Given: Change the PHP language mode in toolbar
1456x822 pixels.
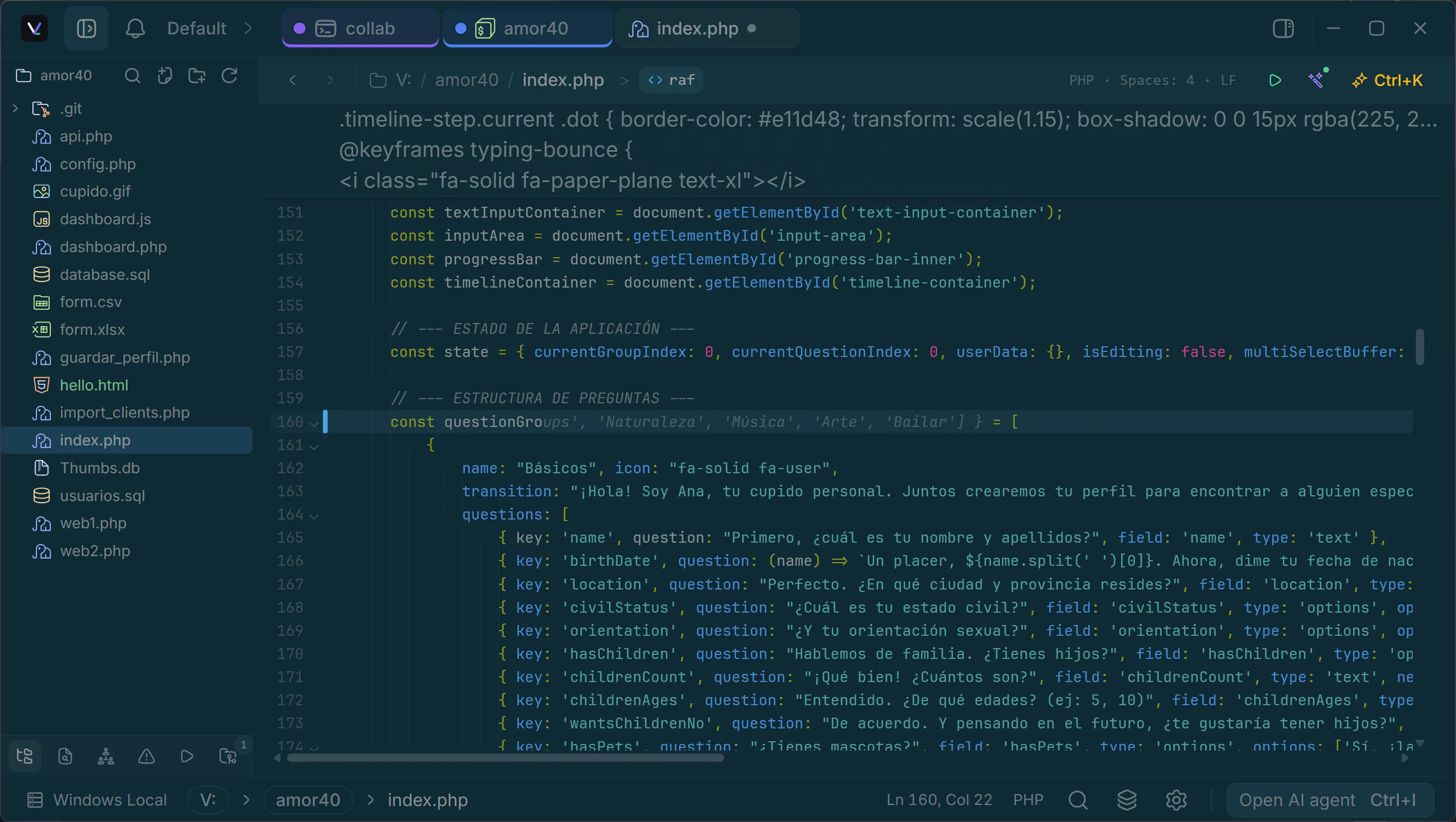Looking at the screenshot, I should tap(1081, 80).
